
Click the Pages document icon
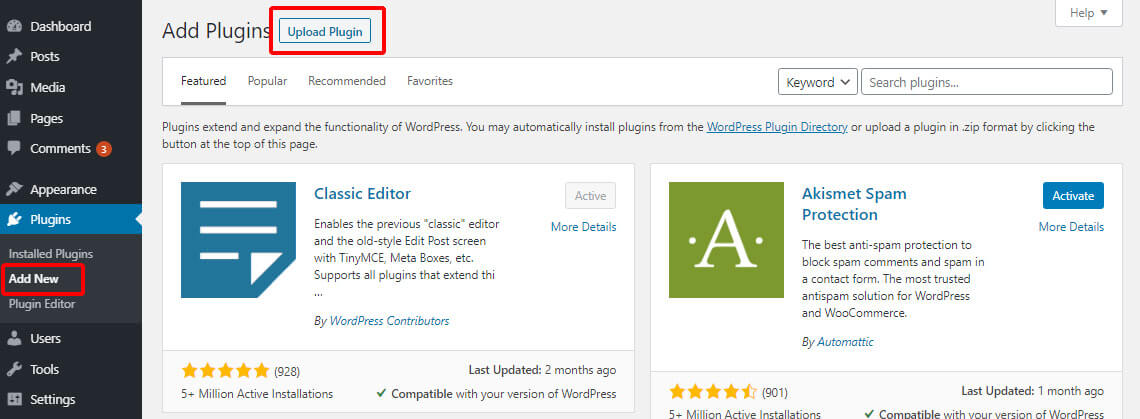coord(14,118)
